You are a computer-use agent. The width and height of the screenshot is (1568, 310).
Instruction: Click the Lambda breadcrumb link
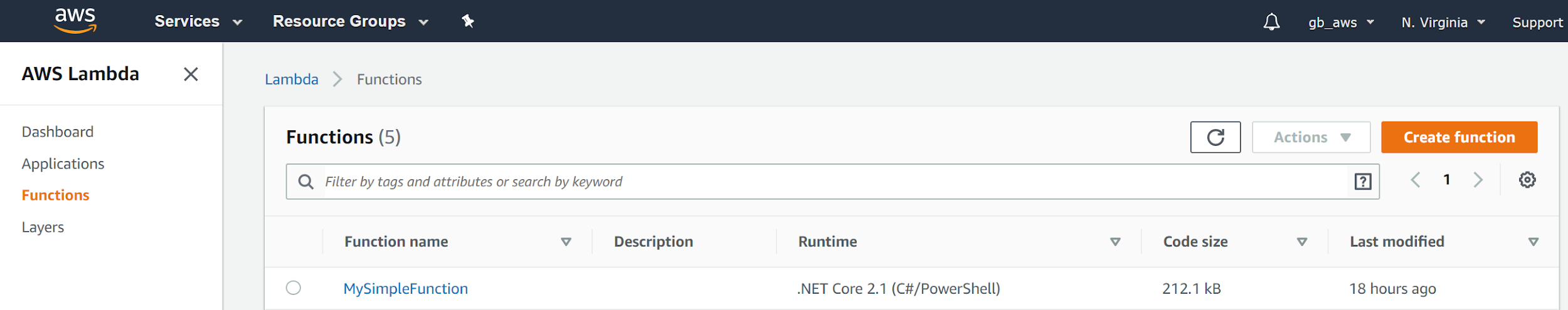point(292,80)
